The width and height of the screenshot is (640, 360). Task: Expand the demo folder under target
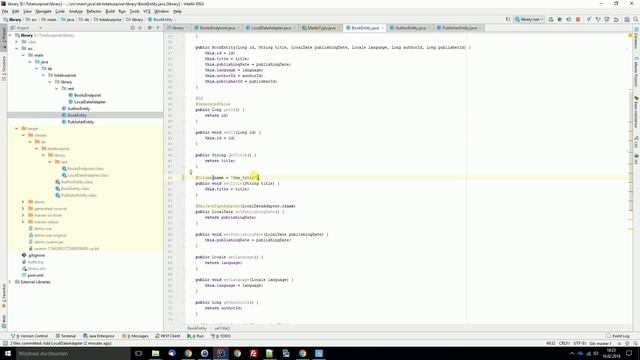tap(23, 202)
